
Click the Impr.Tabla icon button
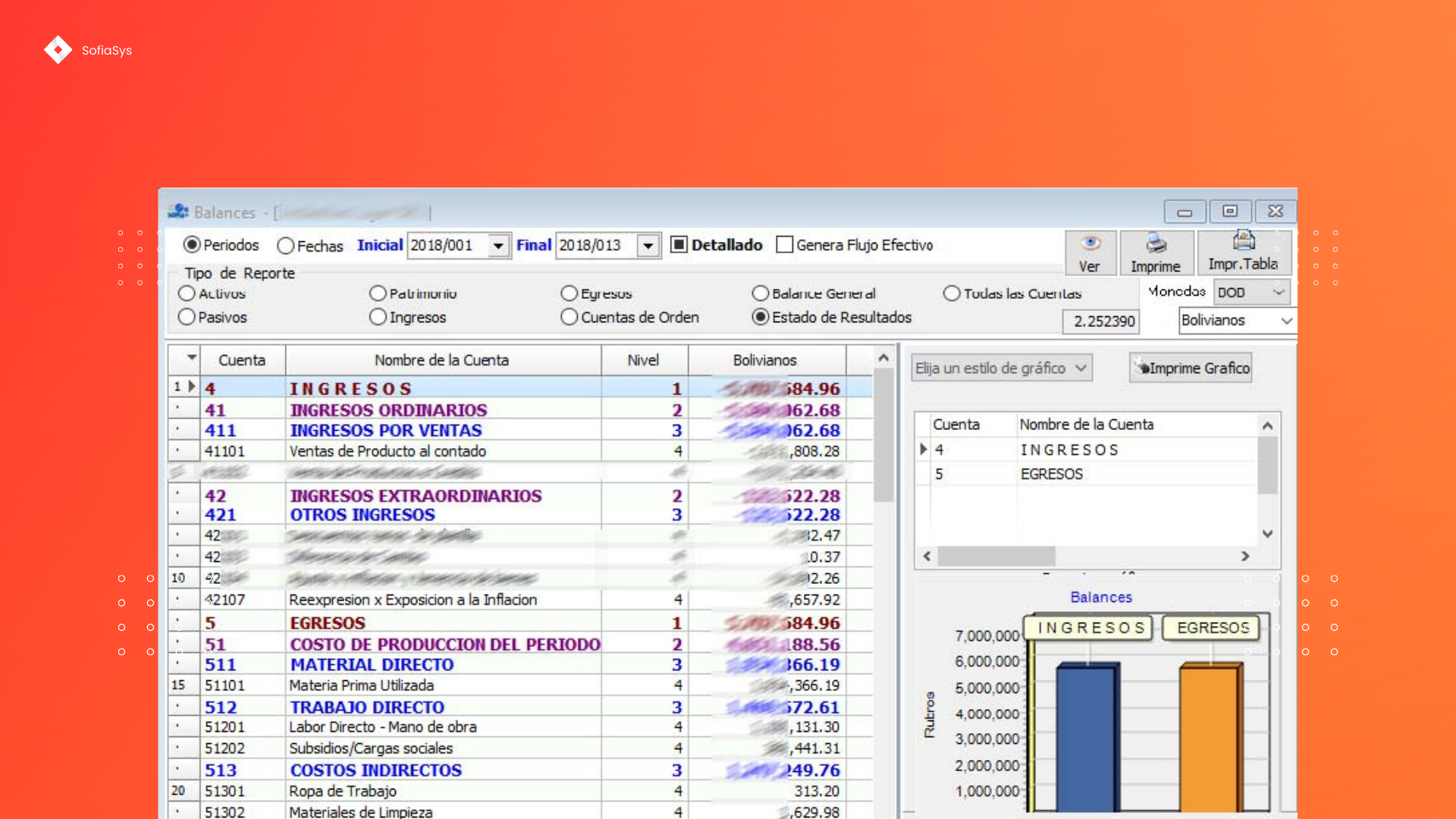click(x=1244, y=253)
